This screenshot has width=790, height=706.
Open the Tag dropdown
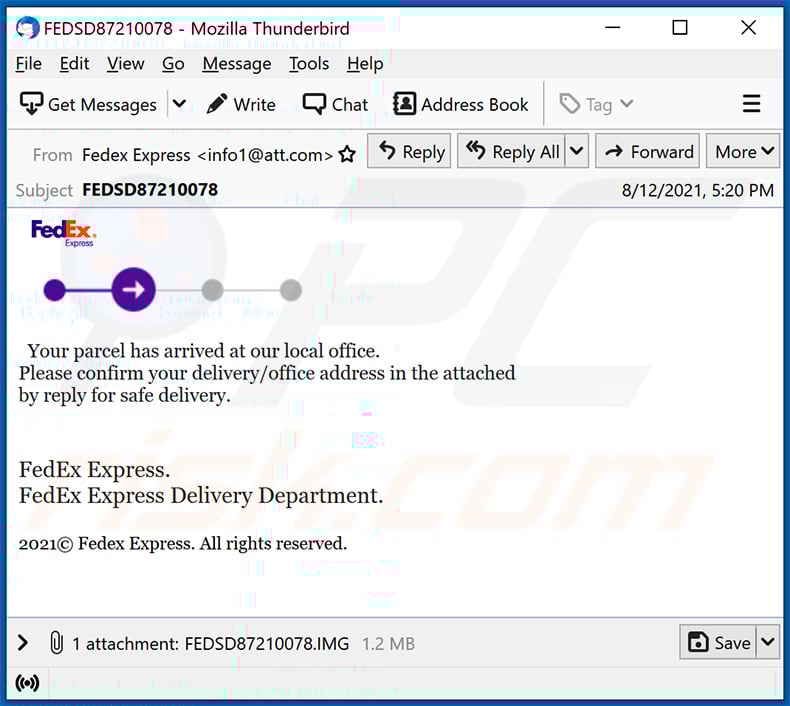(x=597, y=104)
